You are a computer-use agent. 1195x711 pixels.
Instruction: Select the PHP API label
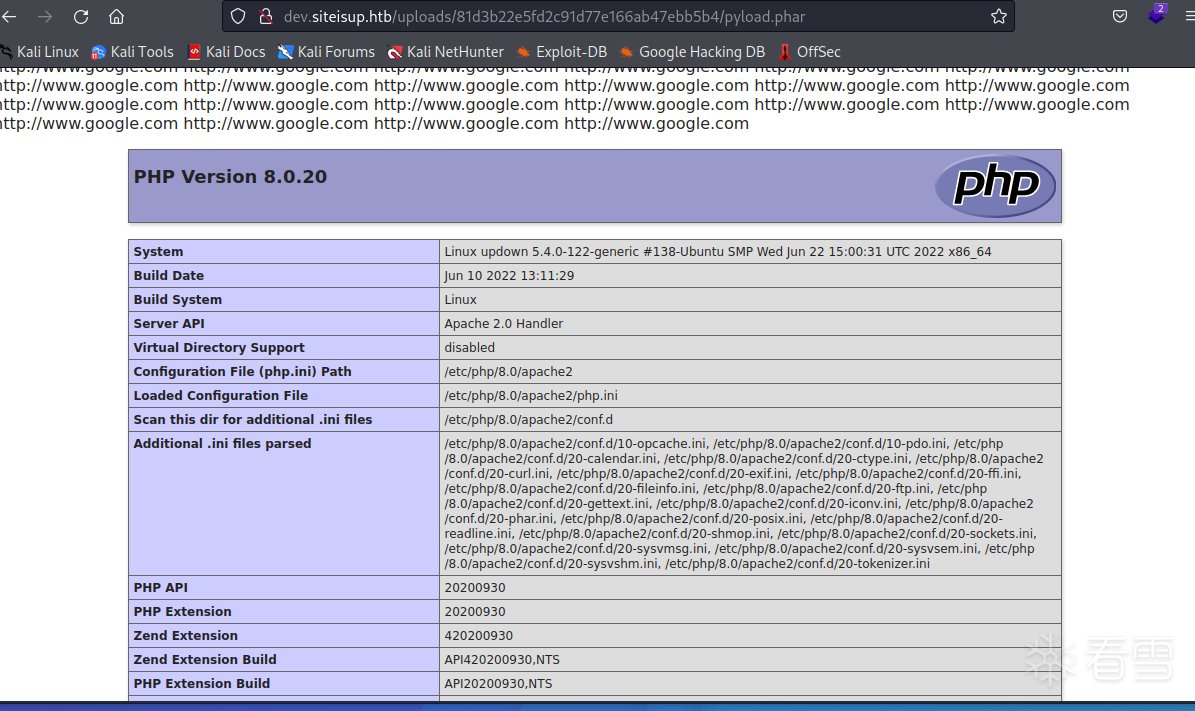[160, 588]
